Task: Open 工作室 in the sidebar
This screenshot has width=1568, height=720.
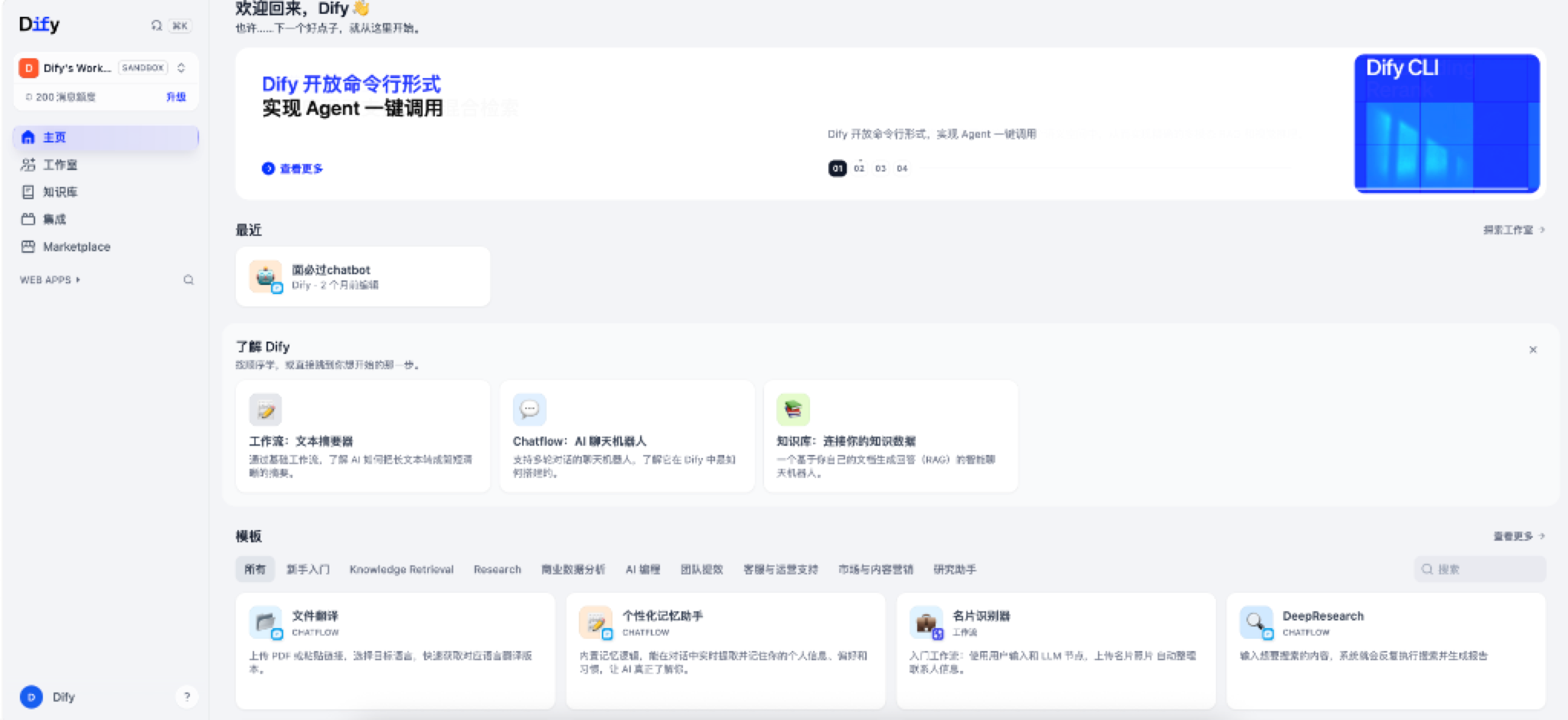Action: click(x=106, y=165)
